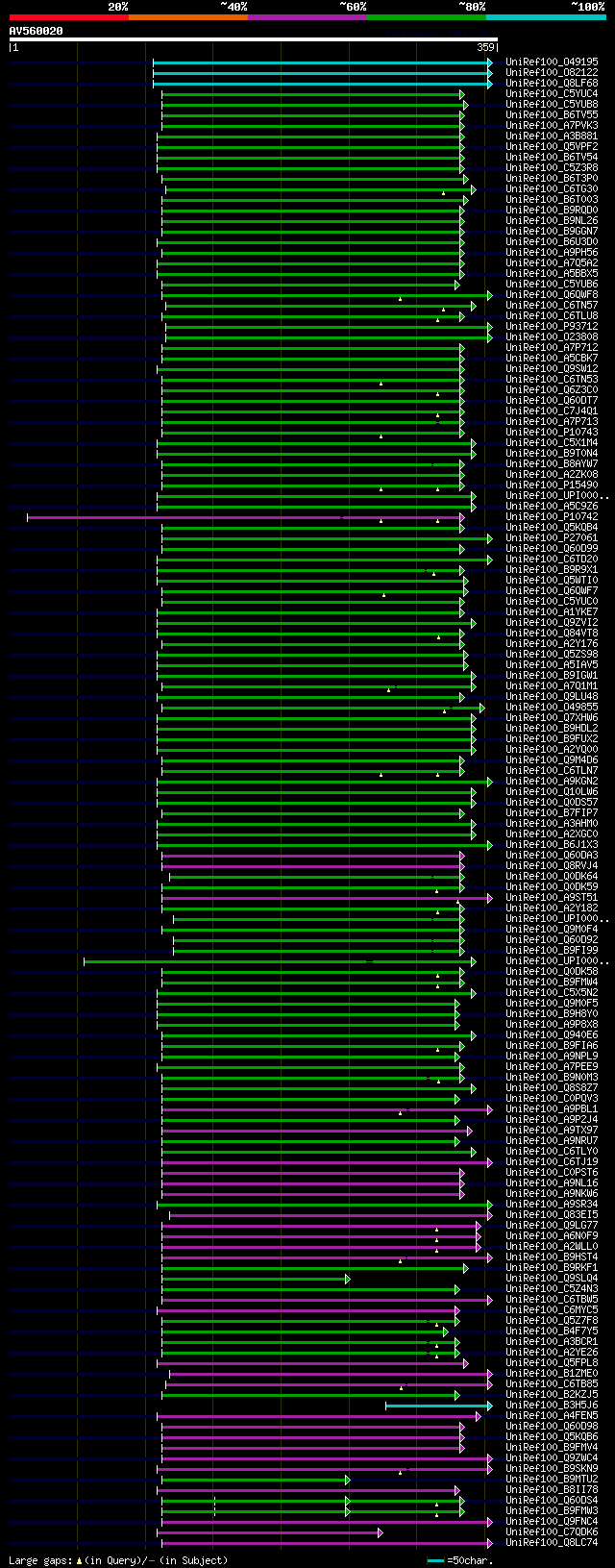
Task: Click the purple alignment bar for UniRef100_P10742
Action: click(x=246, y=517)
